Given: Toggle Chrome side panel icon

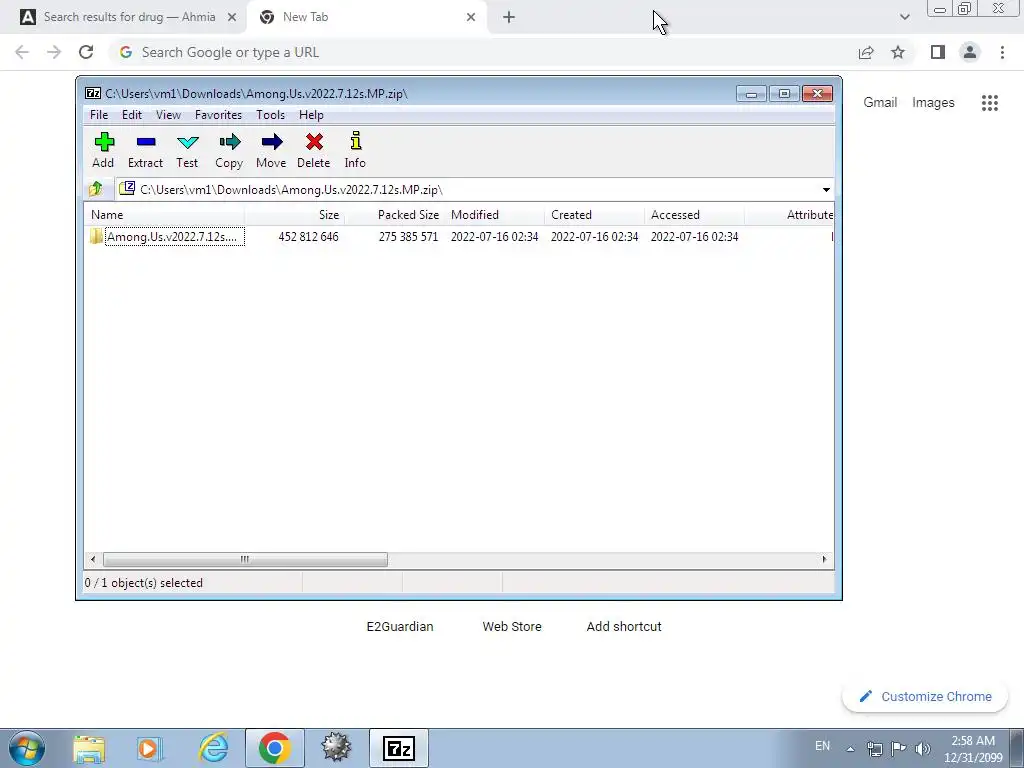Looking at the screenshot, I should pos(938,52).
